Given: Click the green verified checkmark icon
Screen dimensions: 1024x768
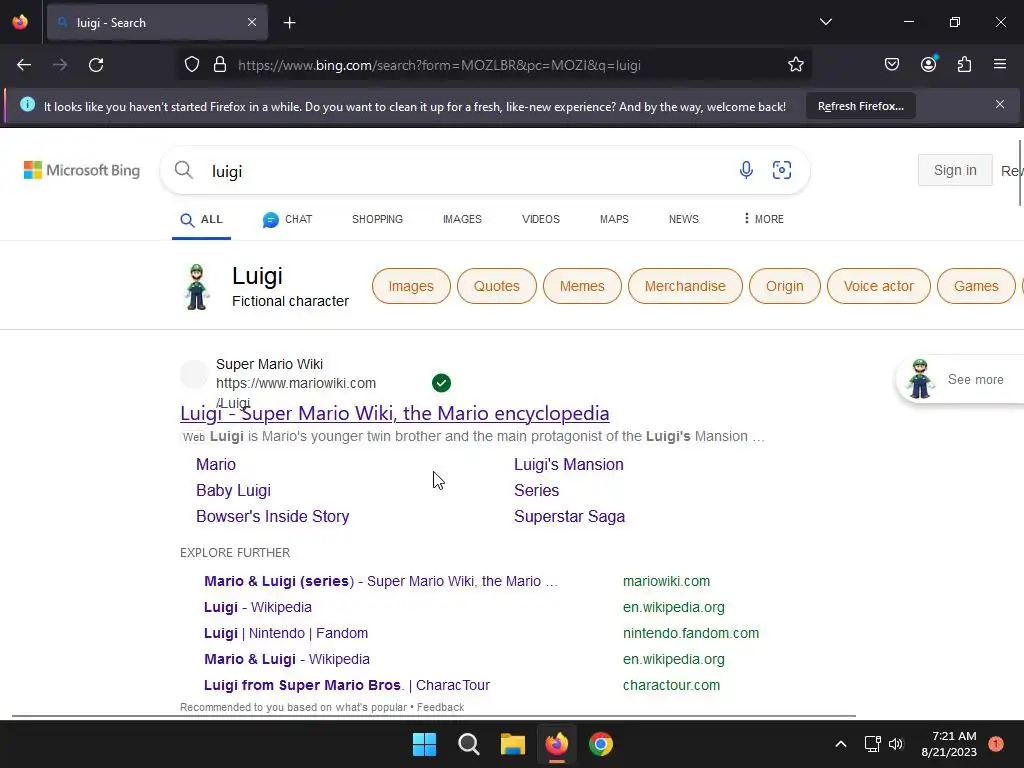Looking at the screenshot, I should click(x=441, y=383).
